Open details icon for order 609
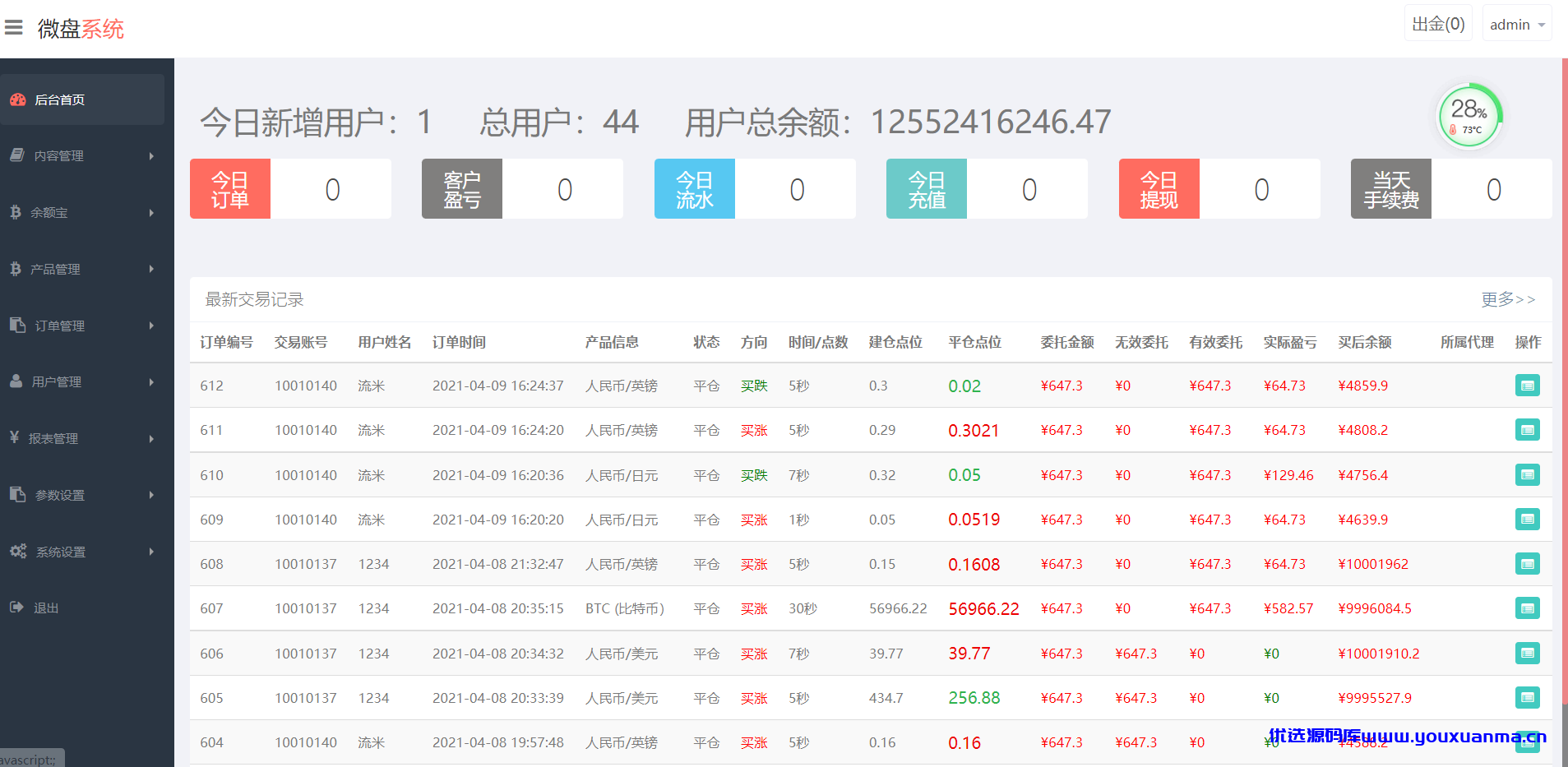This screenshot has width=1568, height=767. pyautogui.click(x=1527, y=520)
